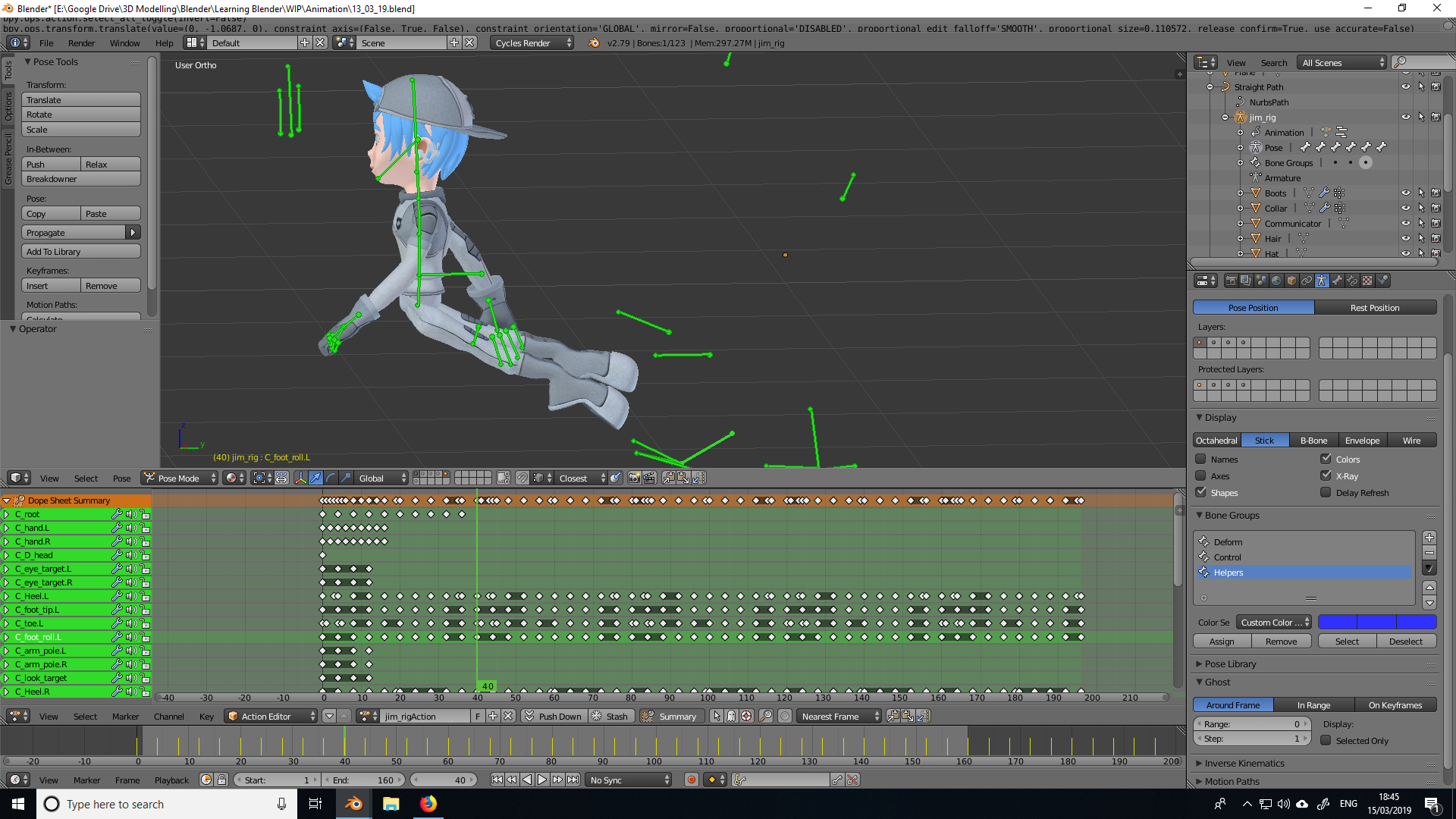
Task: Switch to Rest Position
Action: coord(1375,308)
